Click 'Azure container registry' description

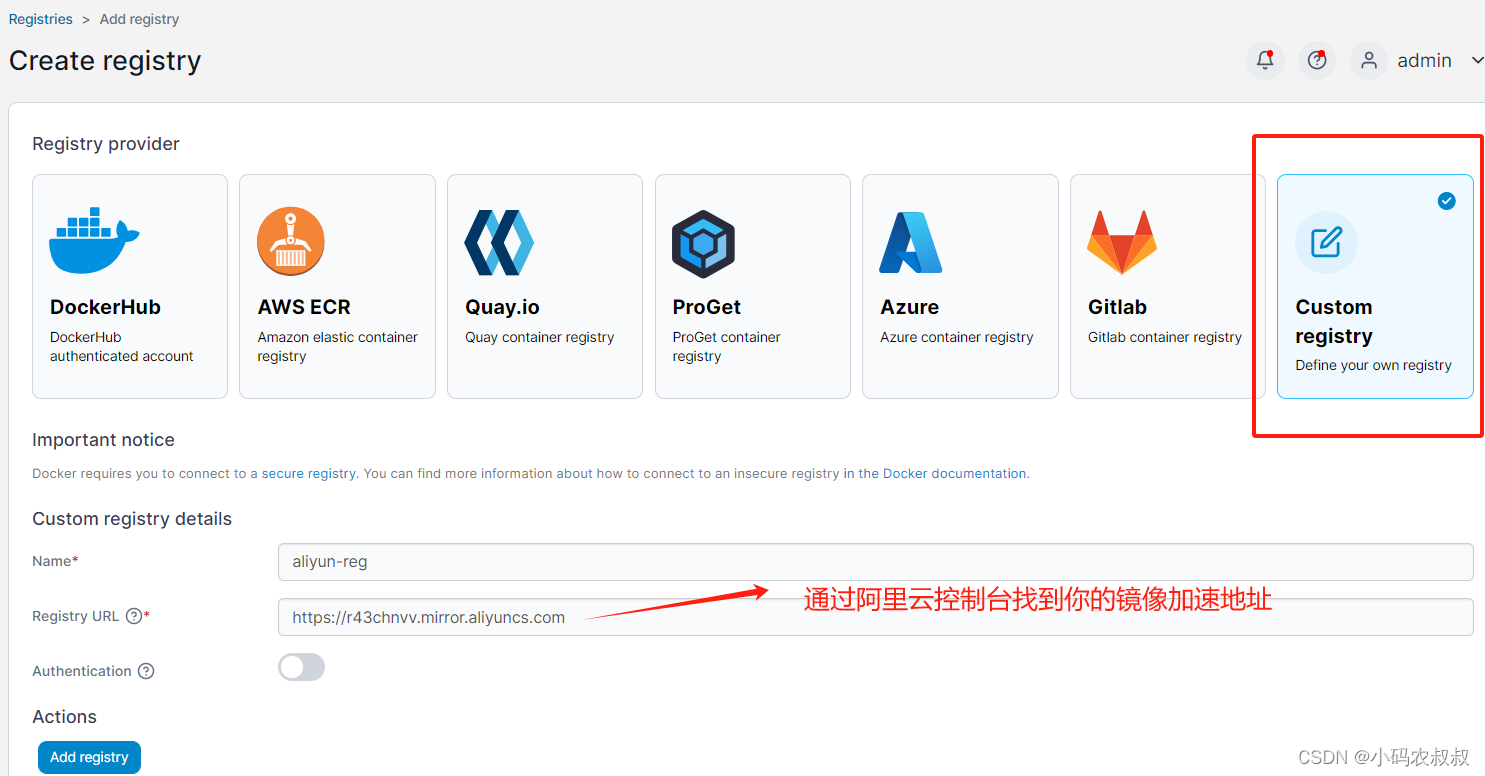tap(957, 337)
